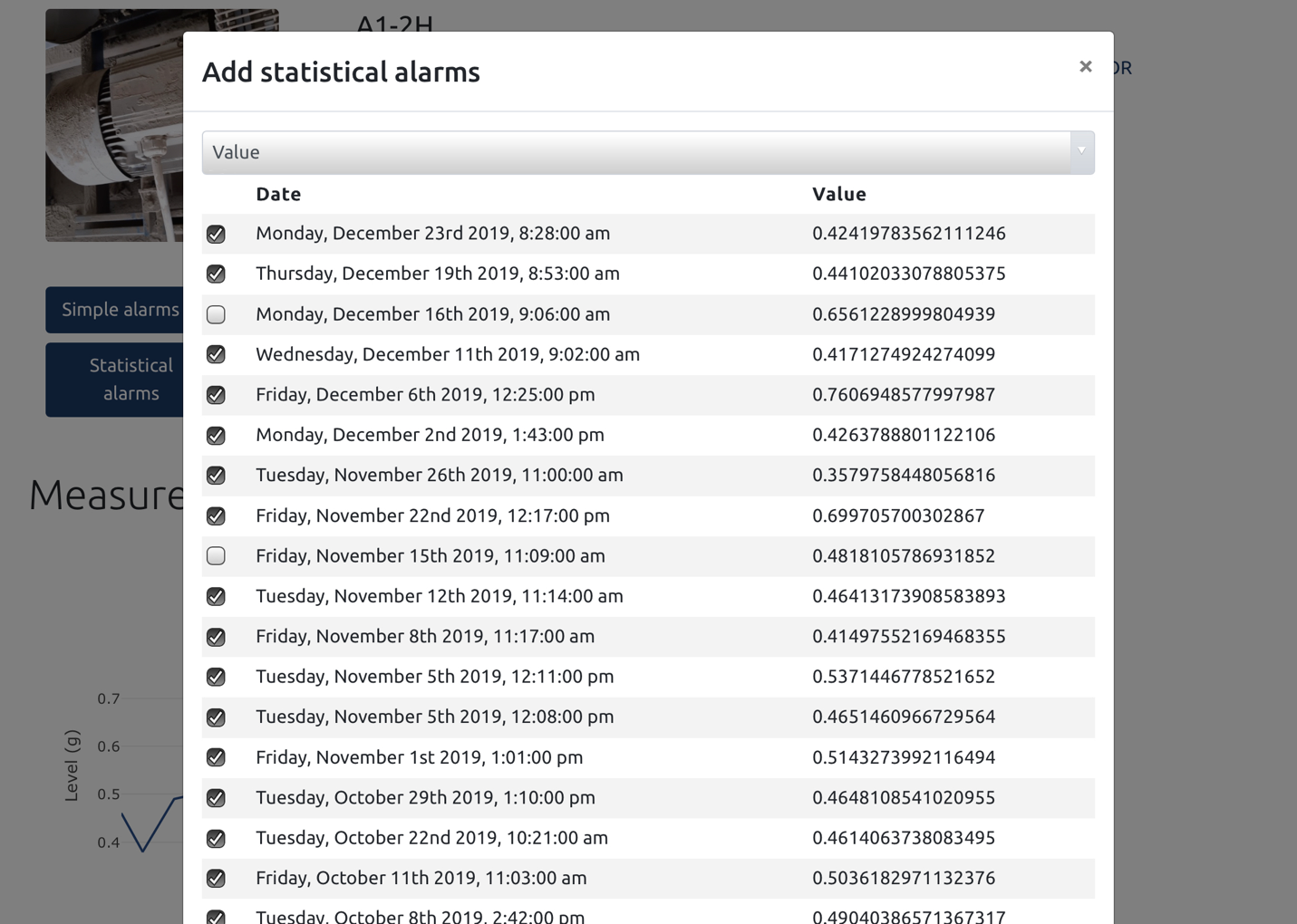Check the Friday, November 15th 2019 entry
1297x924 pixels.
point(216,555)
